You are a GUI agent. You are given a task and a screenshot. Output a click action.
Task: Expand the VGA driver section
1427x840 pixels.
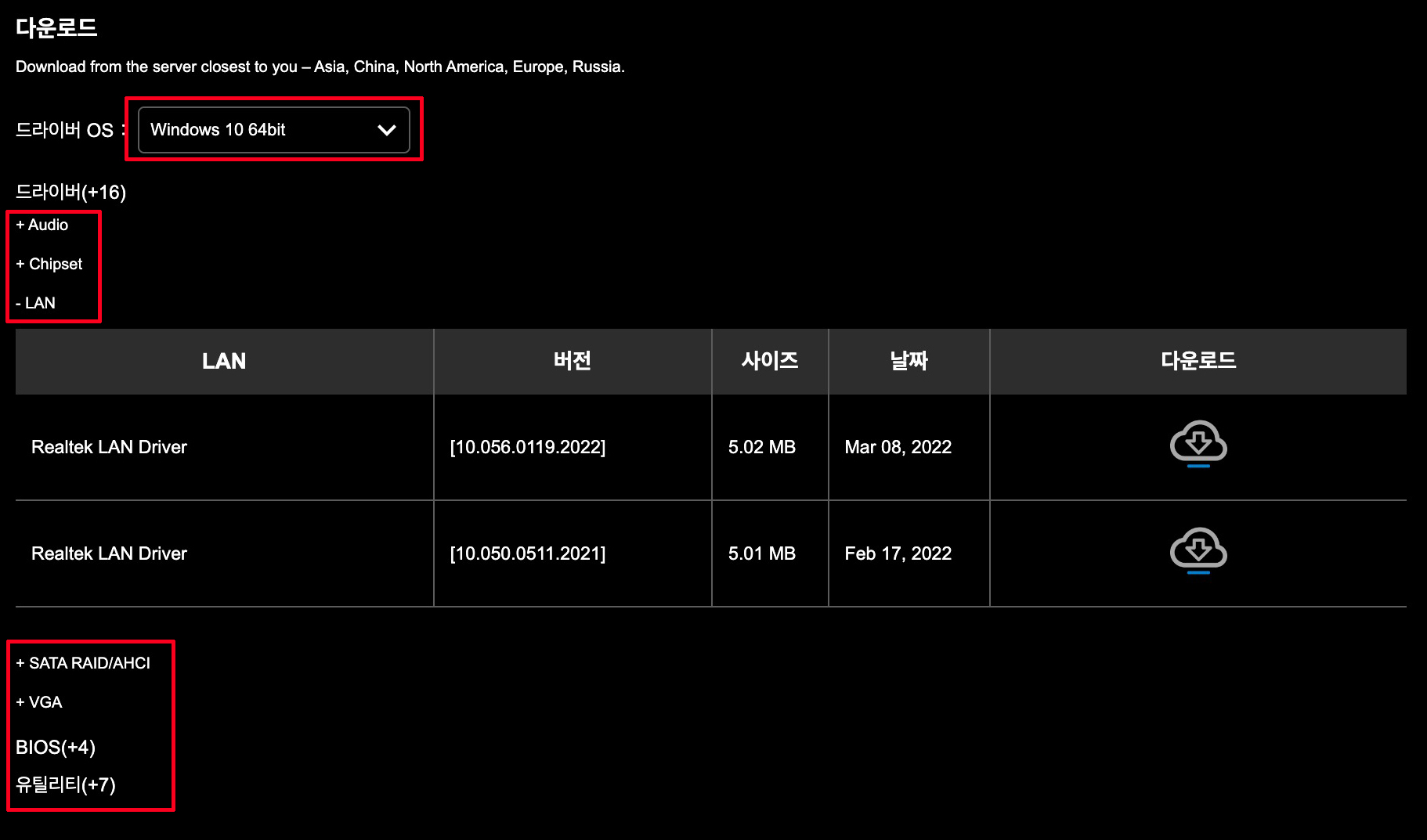click(x=39, y=702)
